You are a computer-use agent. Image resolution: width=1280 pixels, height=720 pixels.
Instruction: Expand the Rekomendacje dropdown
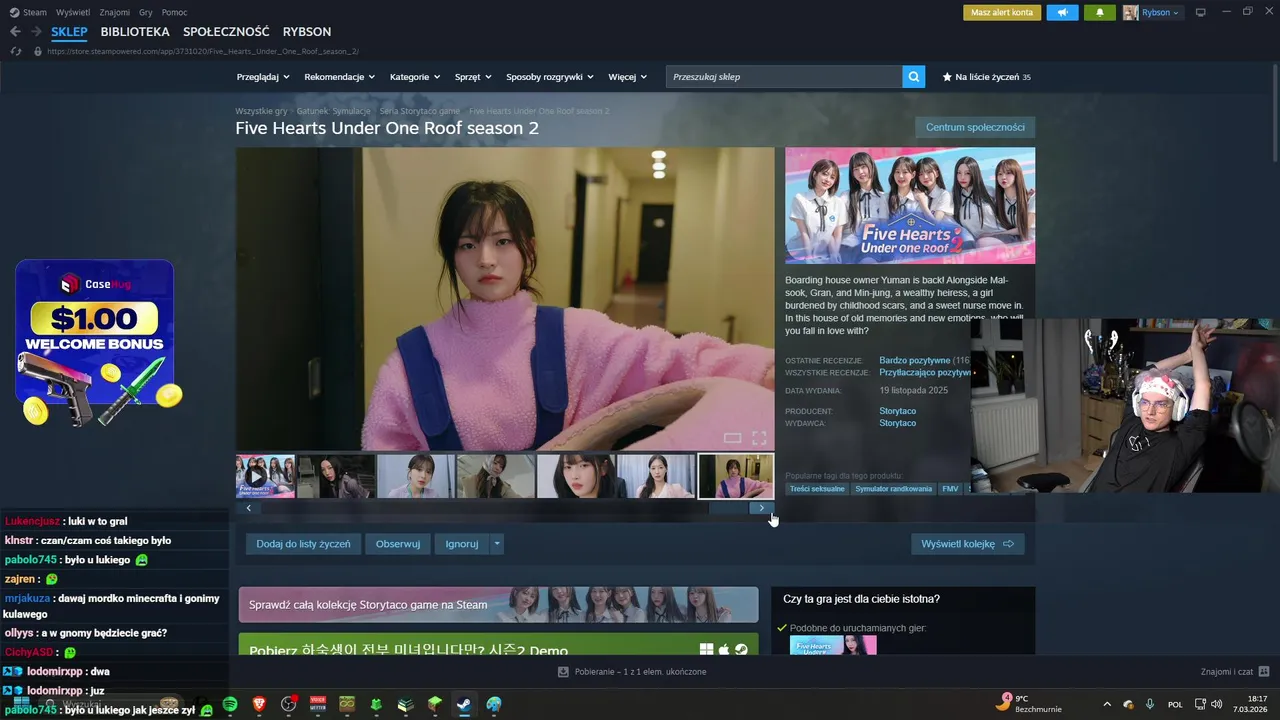[x=340, y=77]
